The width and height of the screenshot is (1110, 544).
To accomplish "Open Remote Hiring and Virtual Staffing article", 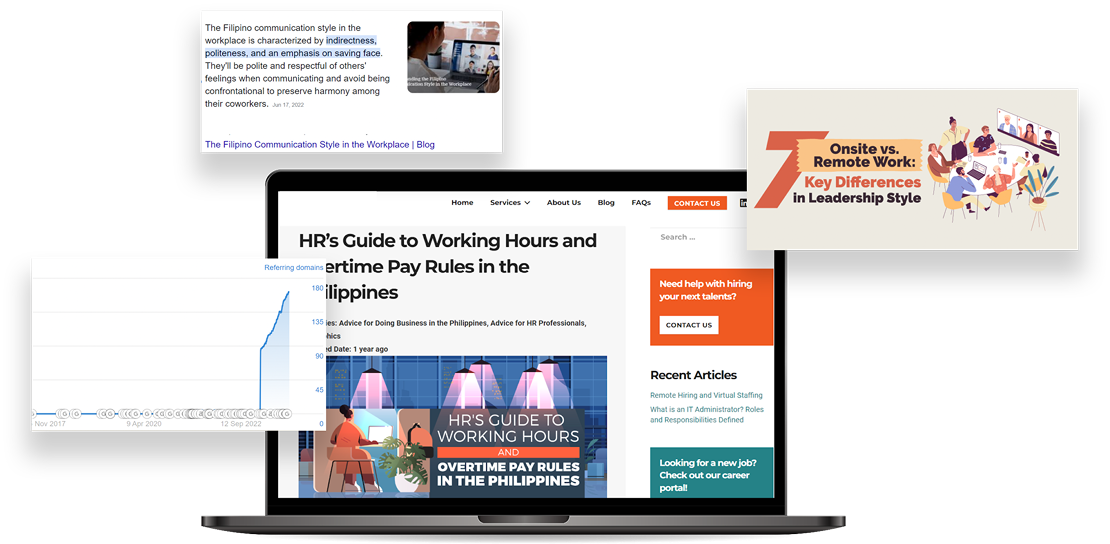I will point(706,395).
